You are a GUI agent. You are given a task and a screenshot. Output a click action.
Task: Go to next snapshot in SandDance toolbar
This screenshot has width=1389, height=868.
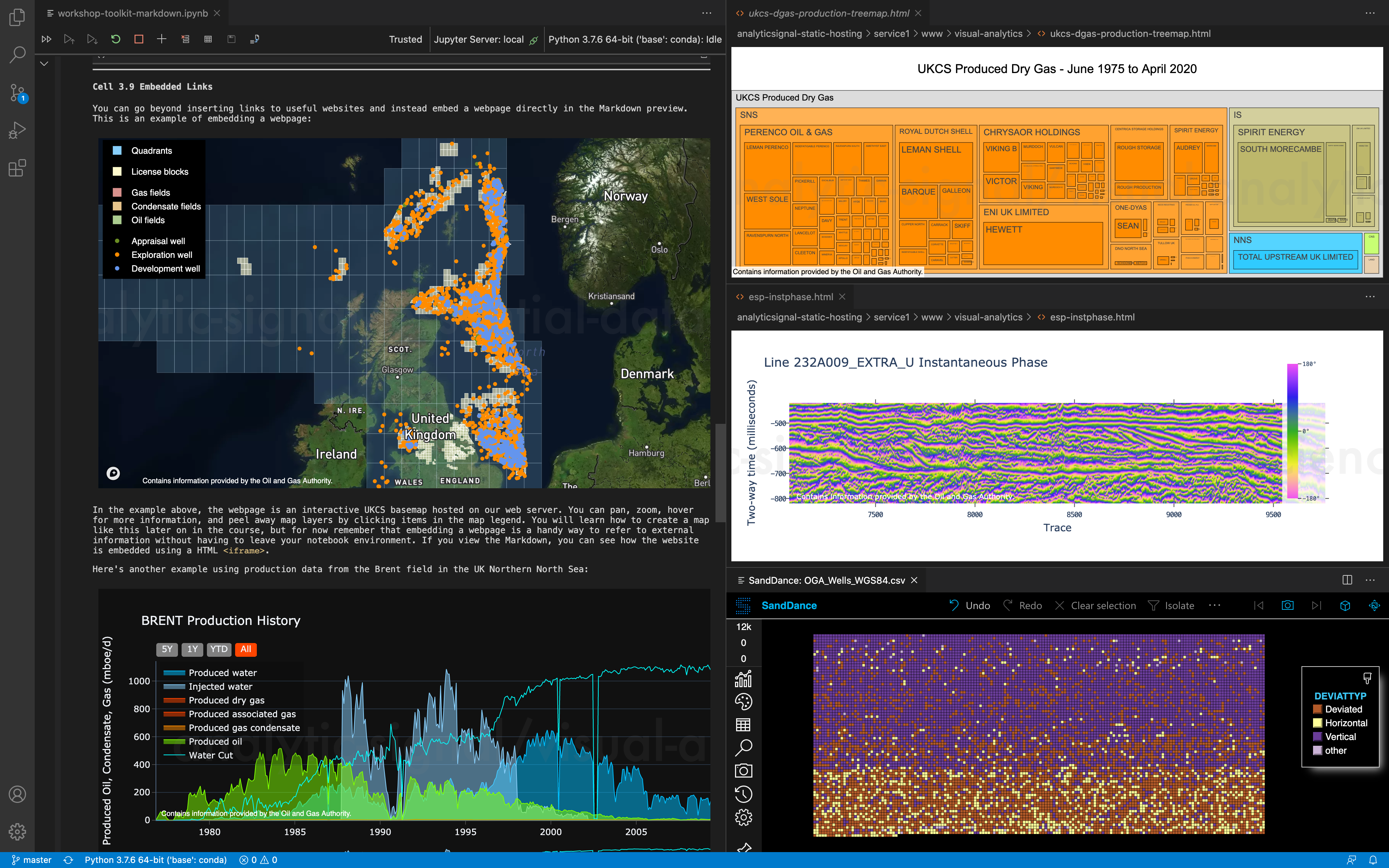(x=1317, y=606)
